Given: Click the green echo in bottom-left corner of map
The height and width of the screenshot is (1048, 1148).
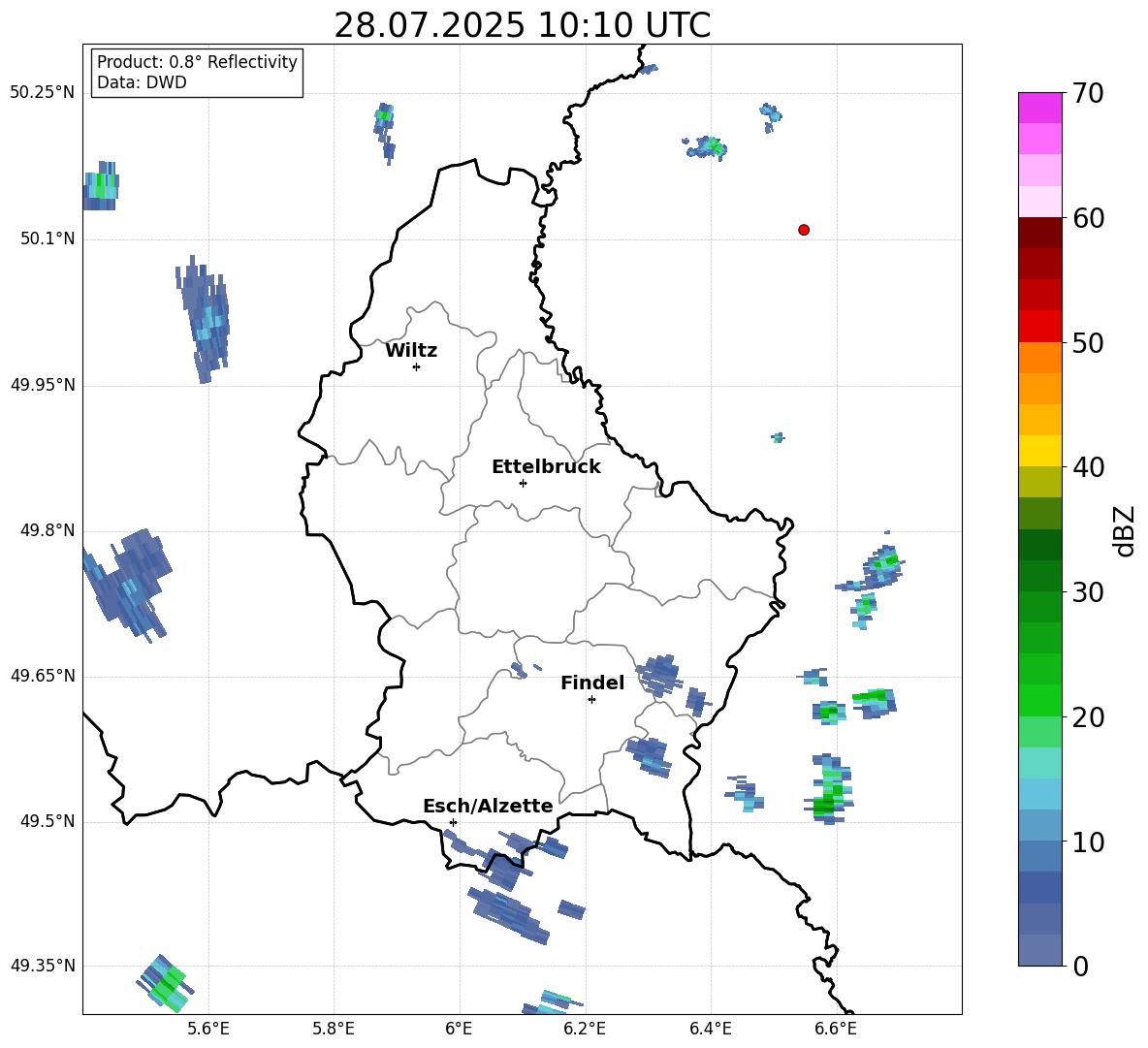Looking at the screenshot, I should point(166,983).
